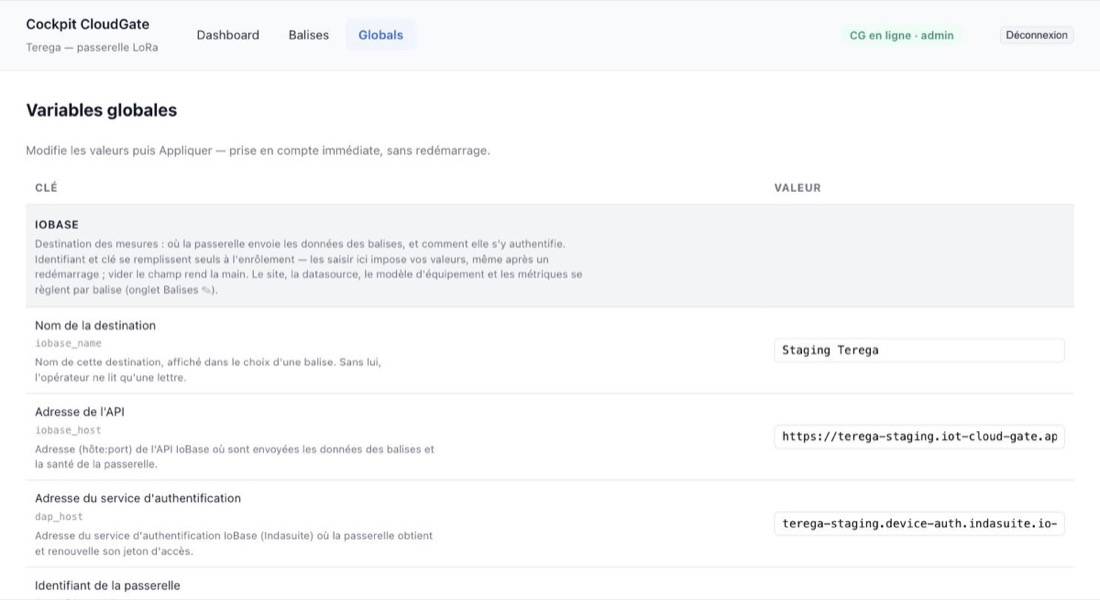Click the "Adresse (hôte:port) de l'API IoBase" description
This screenshot has height=600, width=1100.
click(x=234, y=457)
